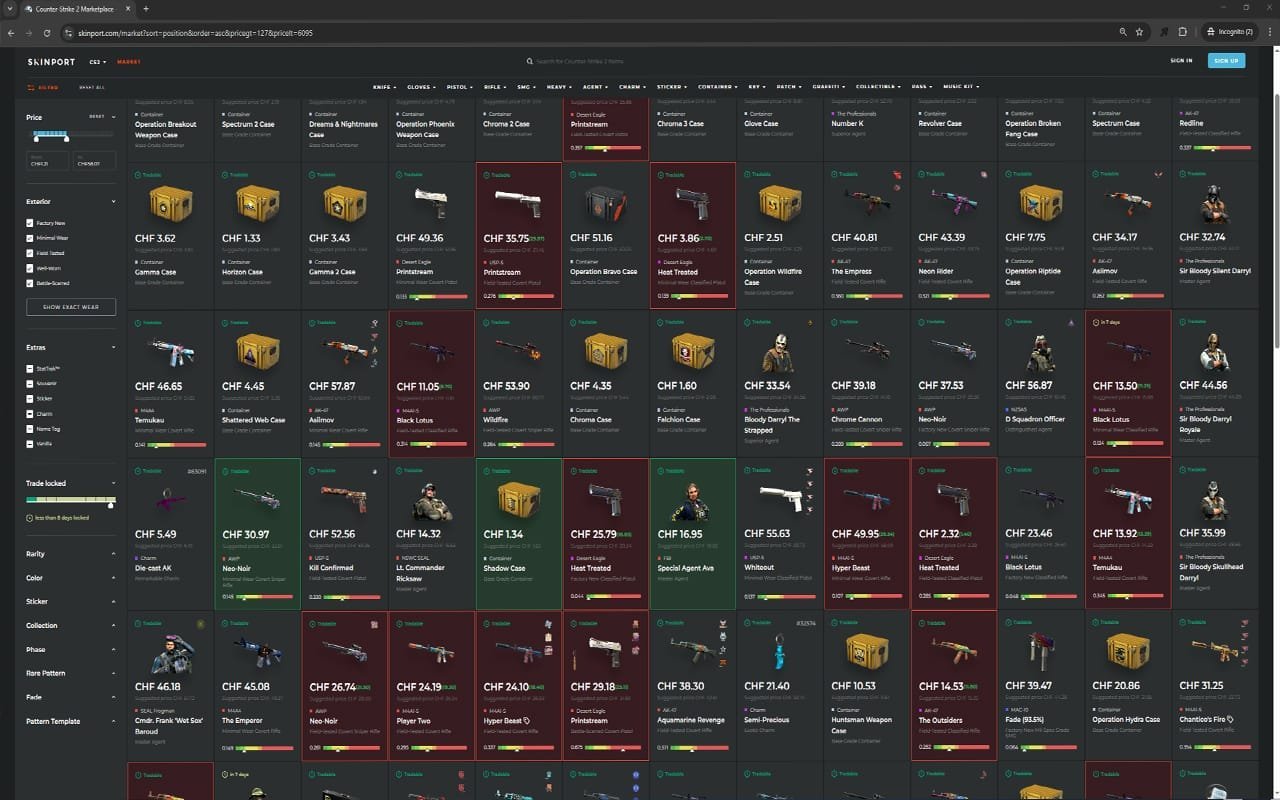This screenshot has width=1280, height=800.
Task: Open the Gamma Case item image
Action: [x=170, y=204]
